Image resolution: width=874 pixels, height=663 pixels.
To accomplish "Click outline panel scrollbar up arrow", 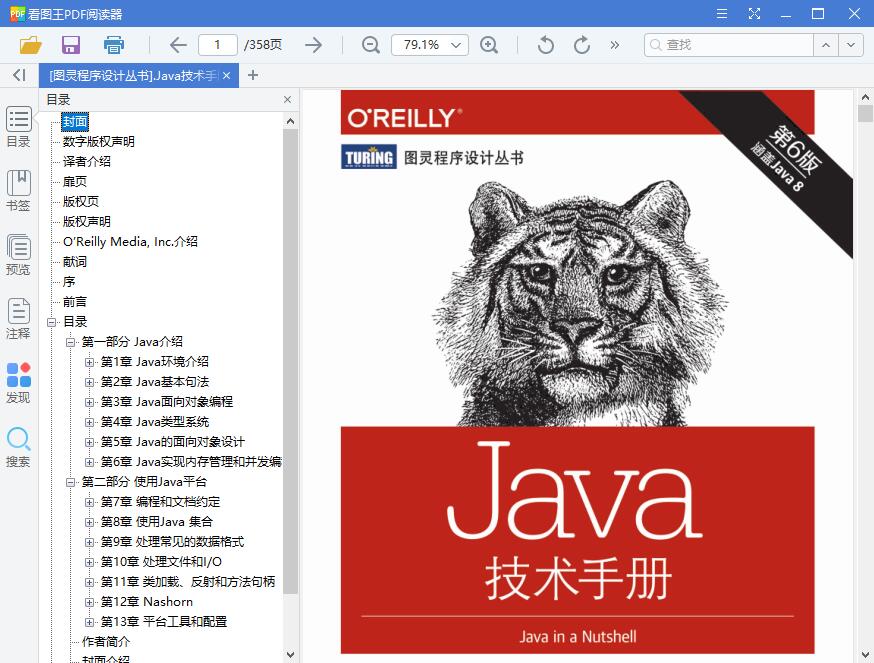I will point(290,121).
